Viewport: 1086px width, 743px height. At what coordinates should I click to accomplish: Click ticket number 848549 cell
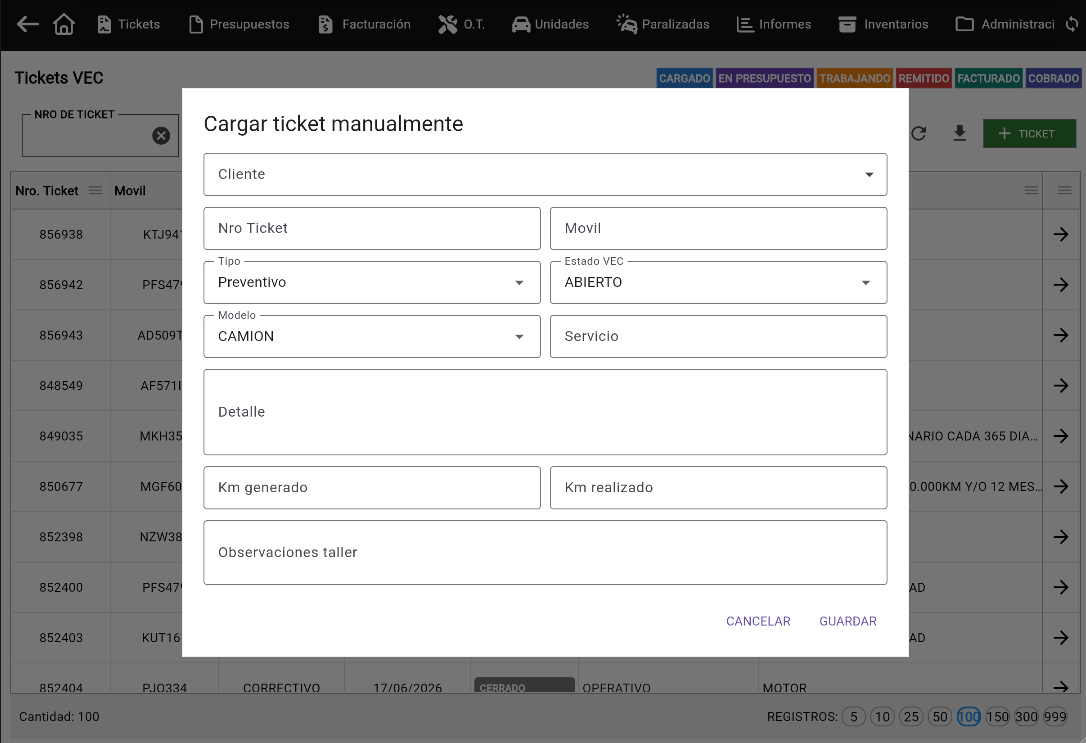coord(61,386)
